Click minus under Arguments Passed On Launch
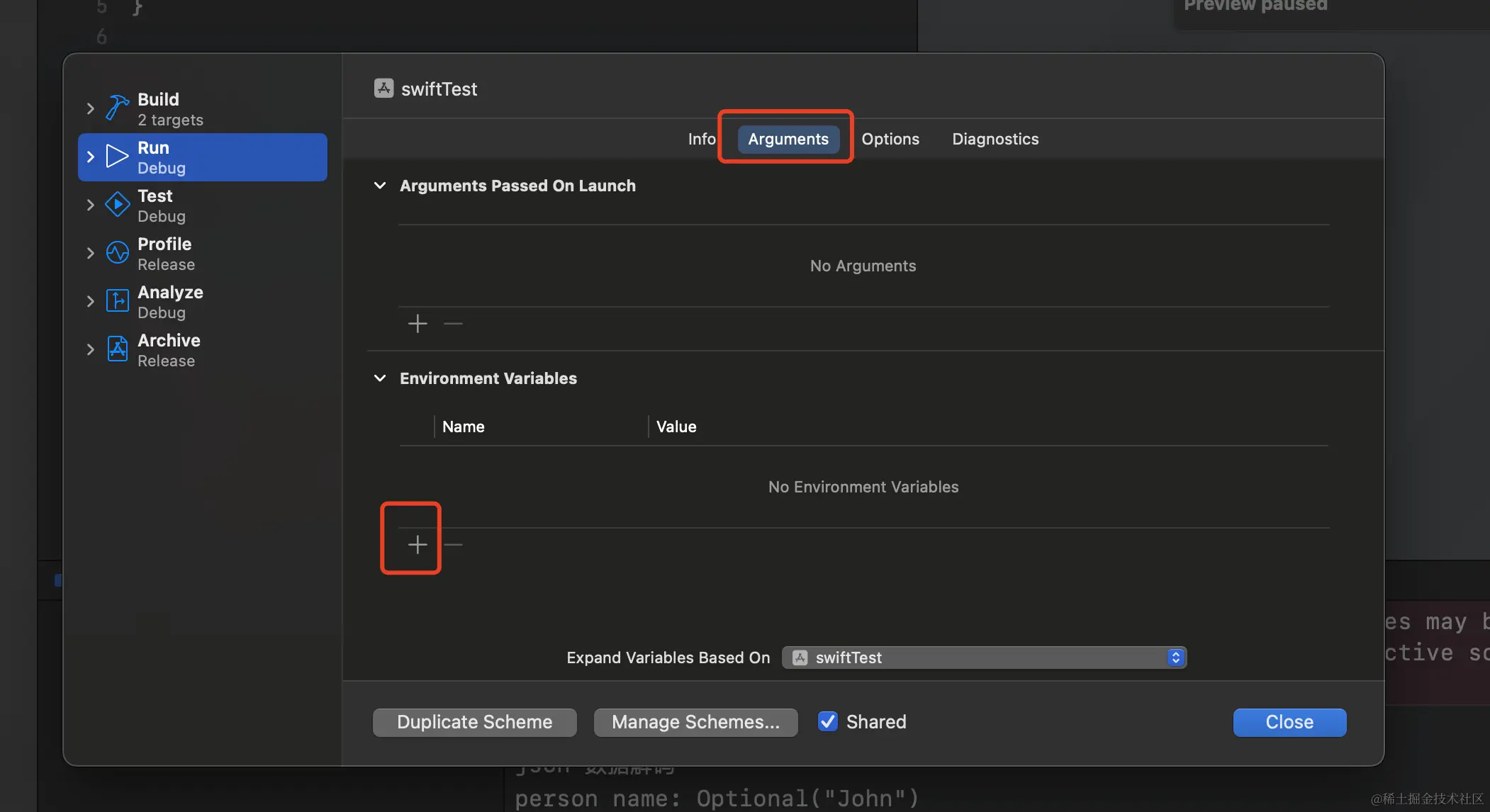Viewport: 1490px width, 812px height. (x=453, y=324)
